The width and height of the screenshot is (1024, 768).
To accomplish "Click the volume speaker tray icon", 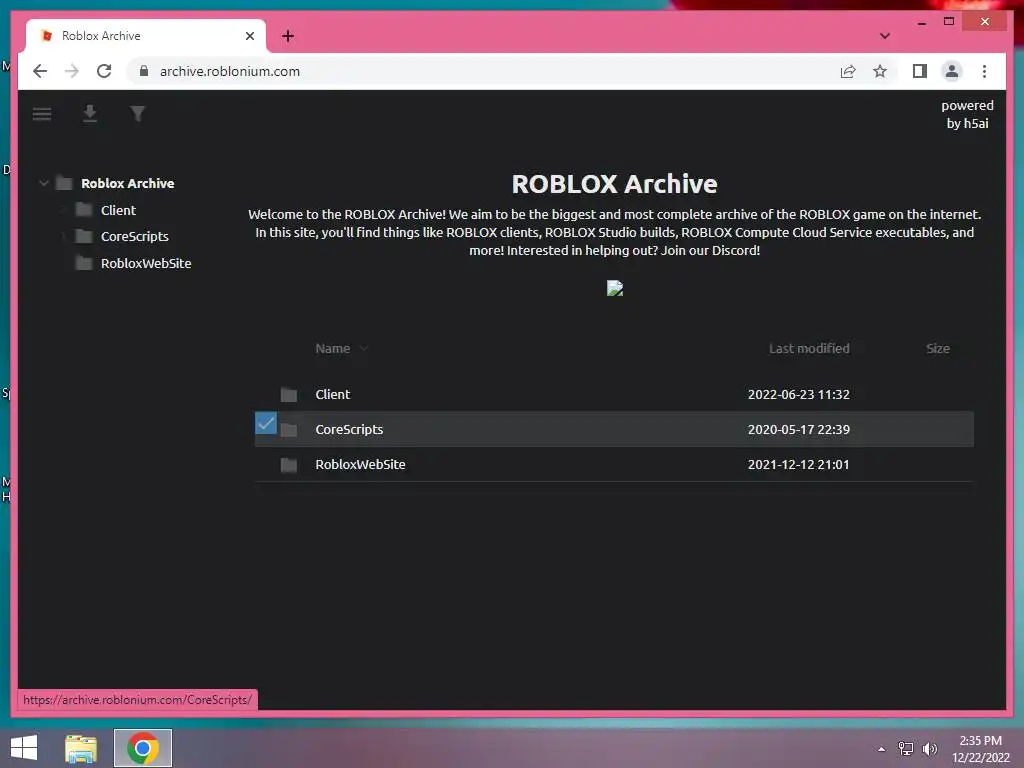I will tap(929, 749).
